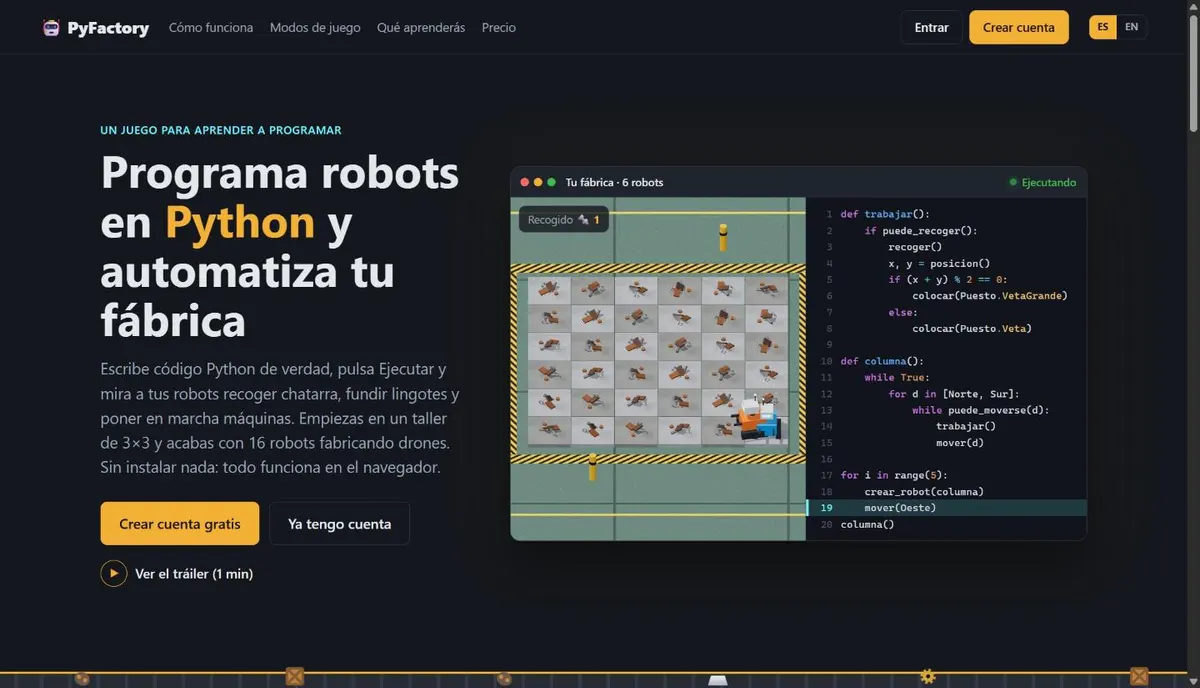Click code line for i in range(5):

[894, 475]
